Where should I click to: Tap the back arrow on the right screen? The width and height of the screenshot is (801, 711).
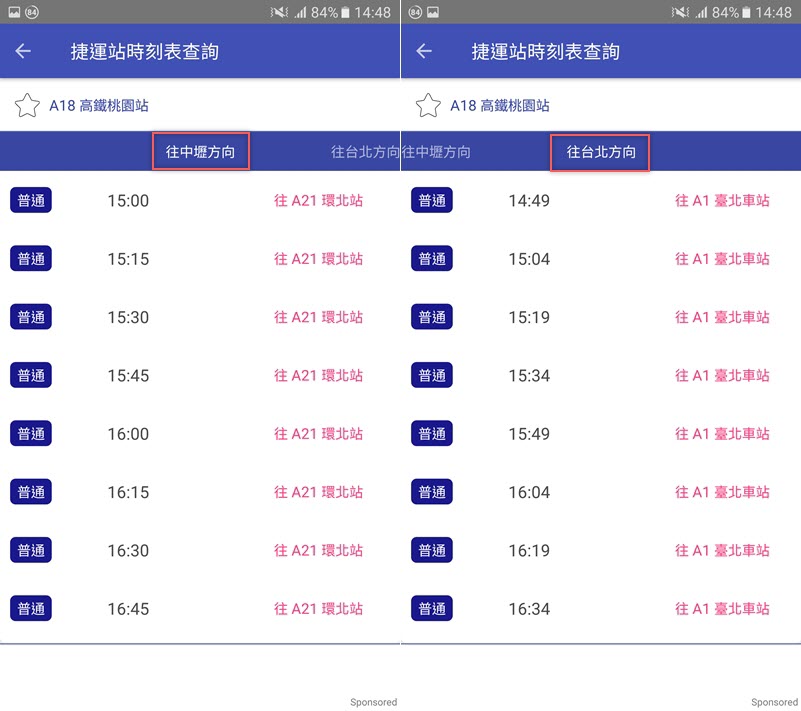pos(424,51)
